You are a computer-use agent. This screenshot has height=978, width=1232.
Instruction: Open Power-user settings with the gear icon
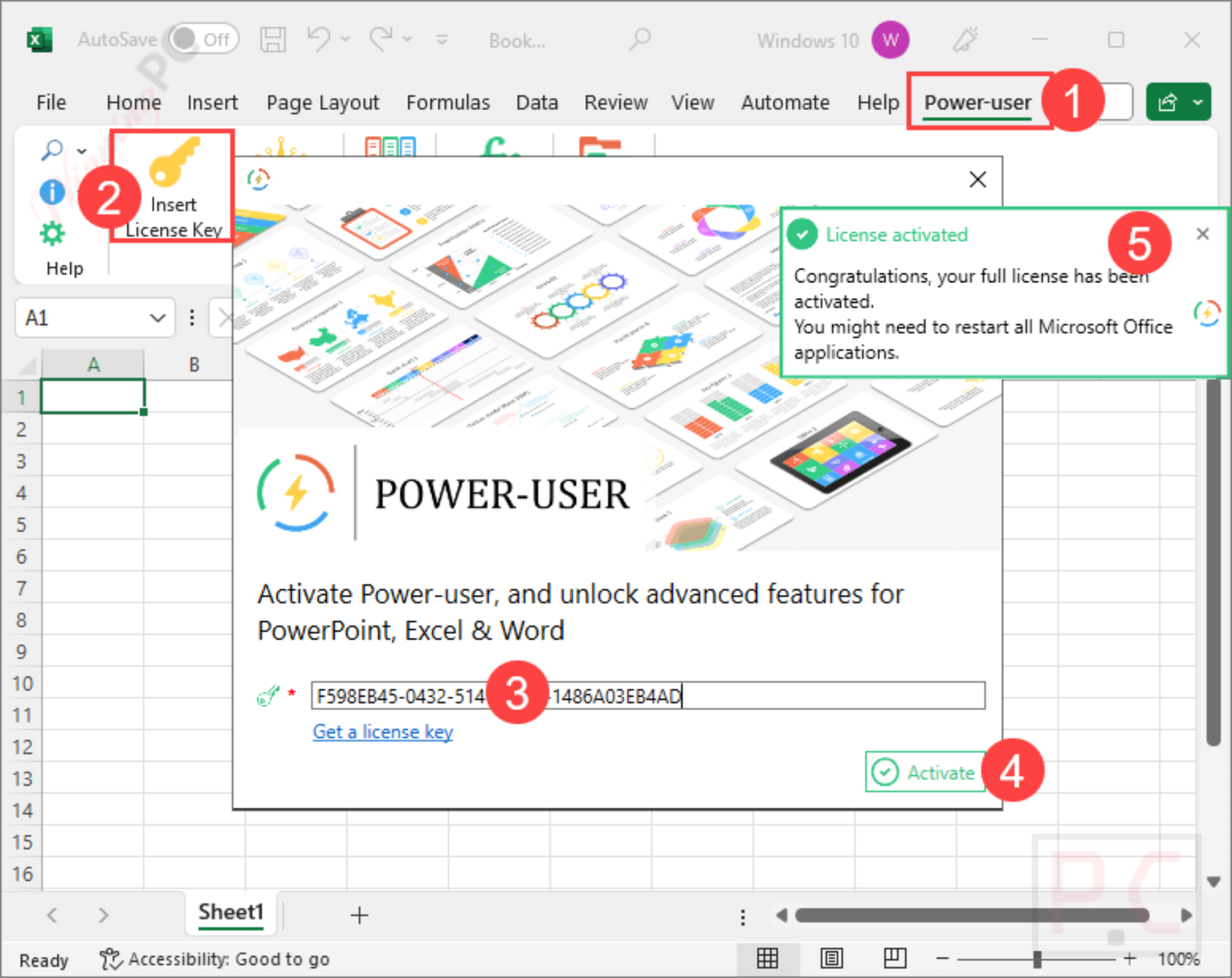(52, 235)
